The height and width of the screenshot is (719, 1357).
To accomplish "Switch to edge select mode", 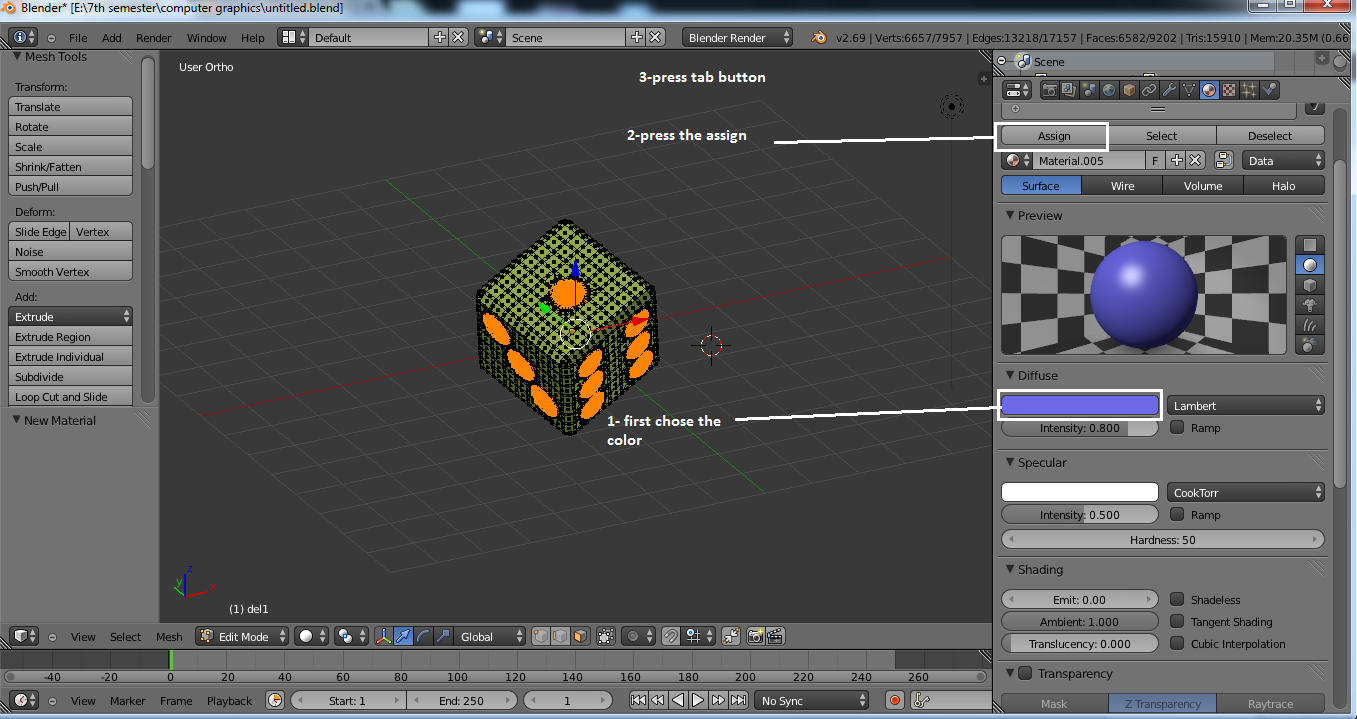I will [559, 636].
